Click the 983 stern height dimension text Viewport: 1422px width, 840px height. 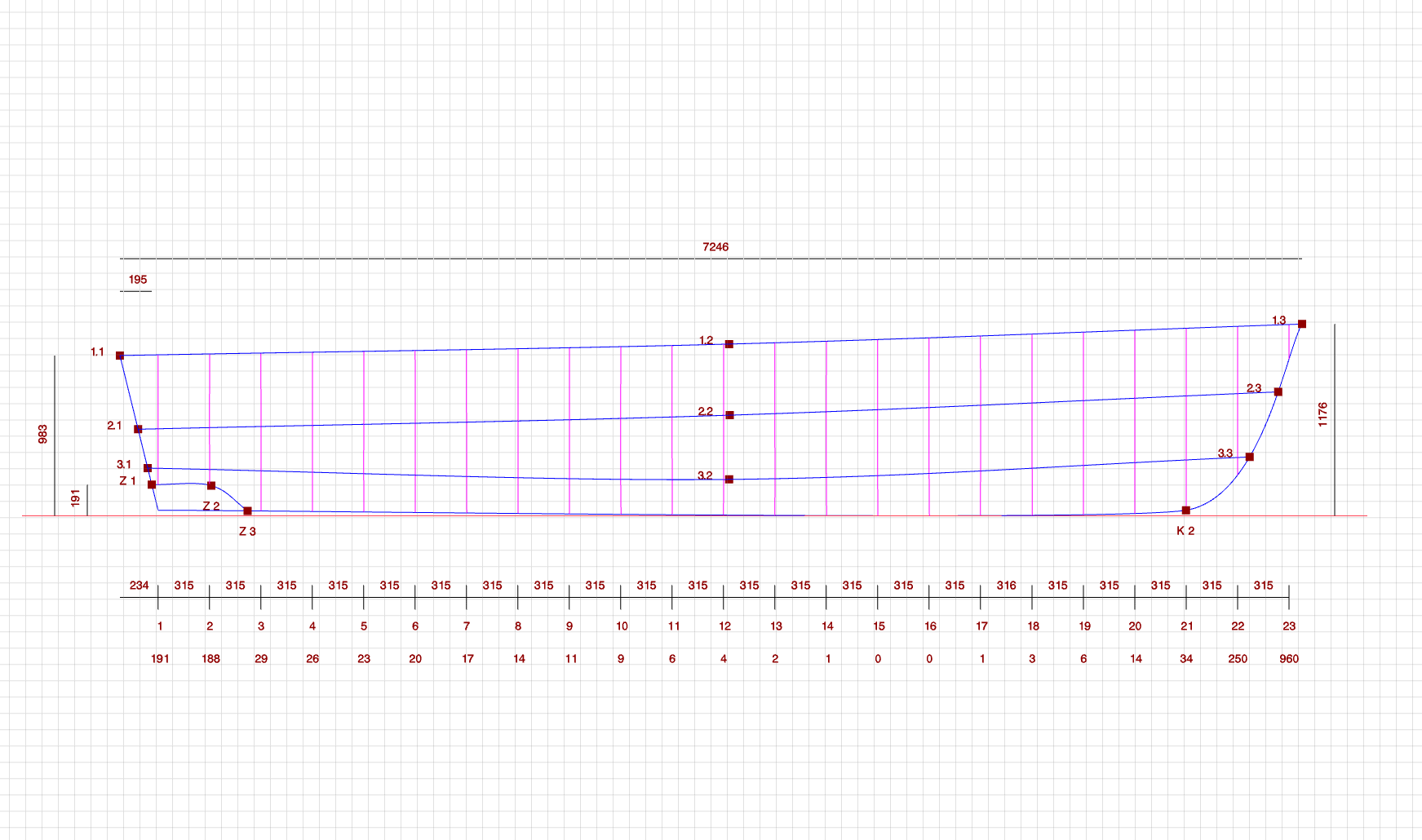(43, 434)
